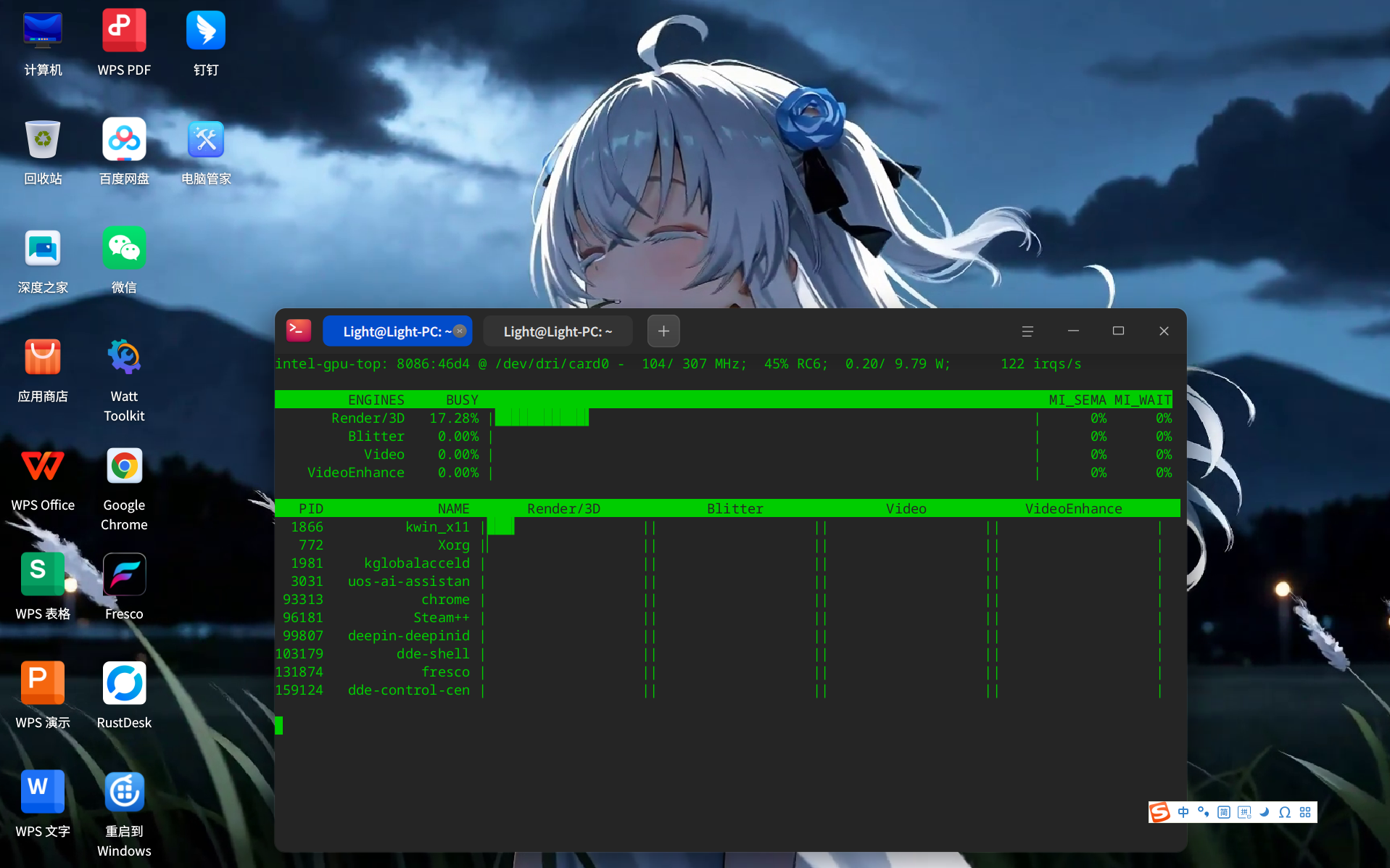Toggle Chinese punctuation mode in the IME bar
Image resolution: width=1390 pixels, height=868 pixels.
pos(1204,812)
